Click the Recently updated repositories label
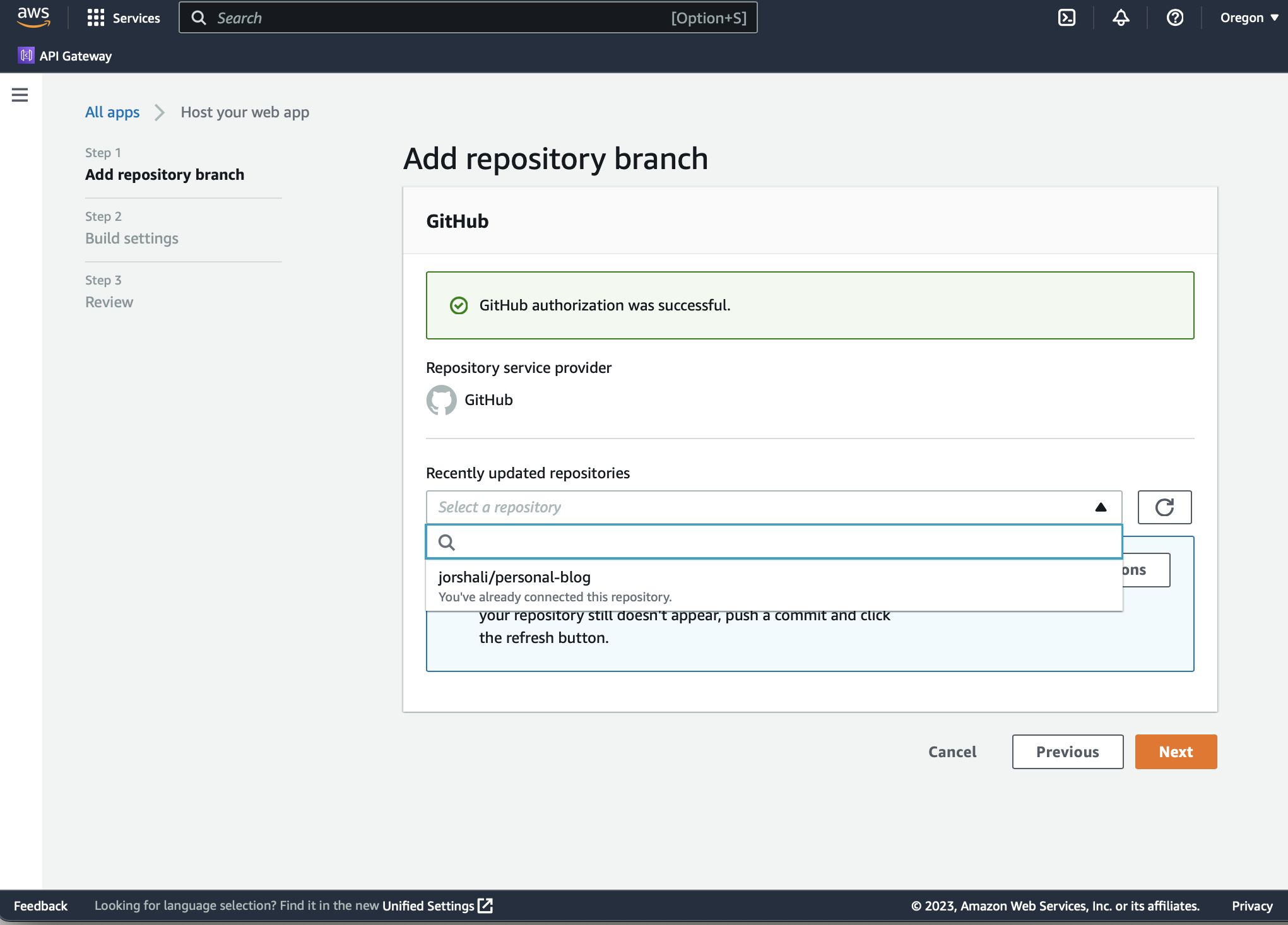Viewport: 1288px width, 925px height. (x=528, y=473)
